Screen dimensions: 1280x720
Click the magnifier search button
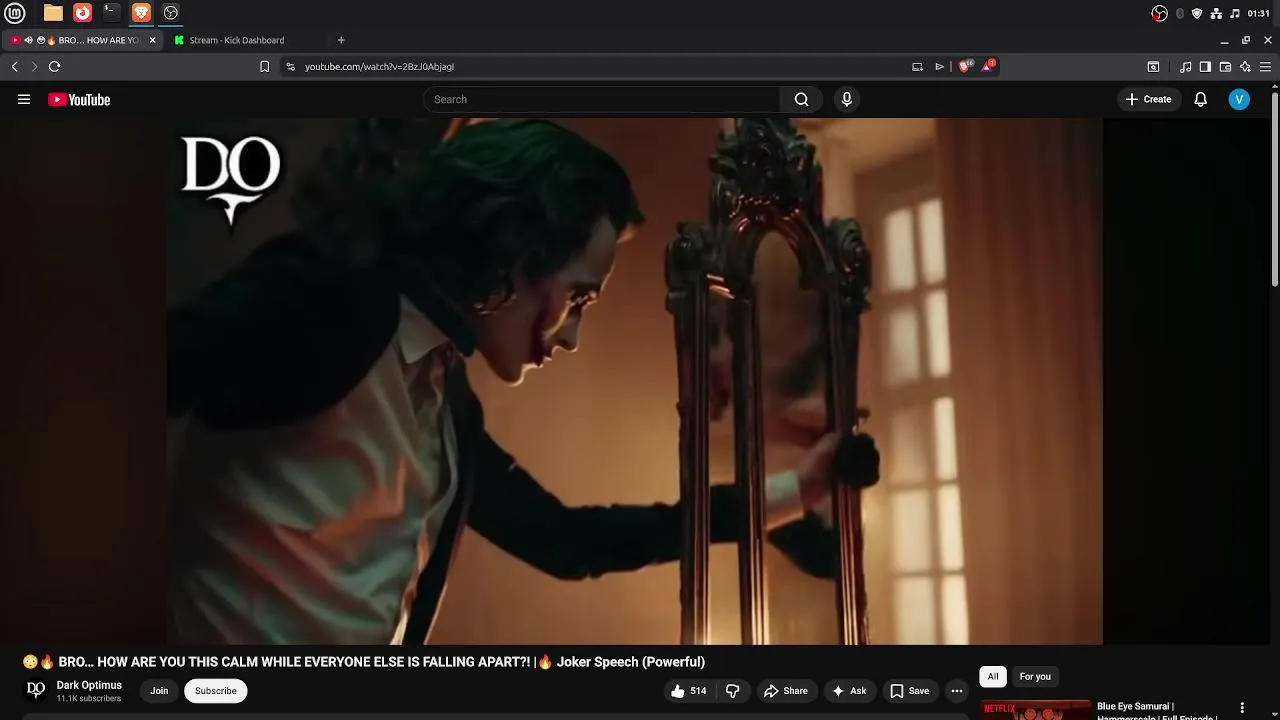pos(801,99)
